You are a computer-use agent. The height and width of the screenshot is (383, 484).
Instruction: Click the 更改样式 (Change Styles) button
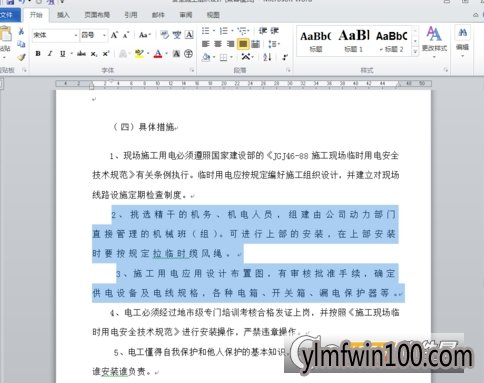tap(434, 42)
